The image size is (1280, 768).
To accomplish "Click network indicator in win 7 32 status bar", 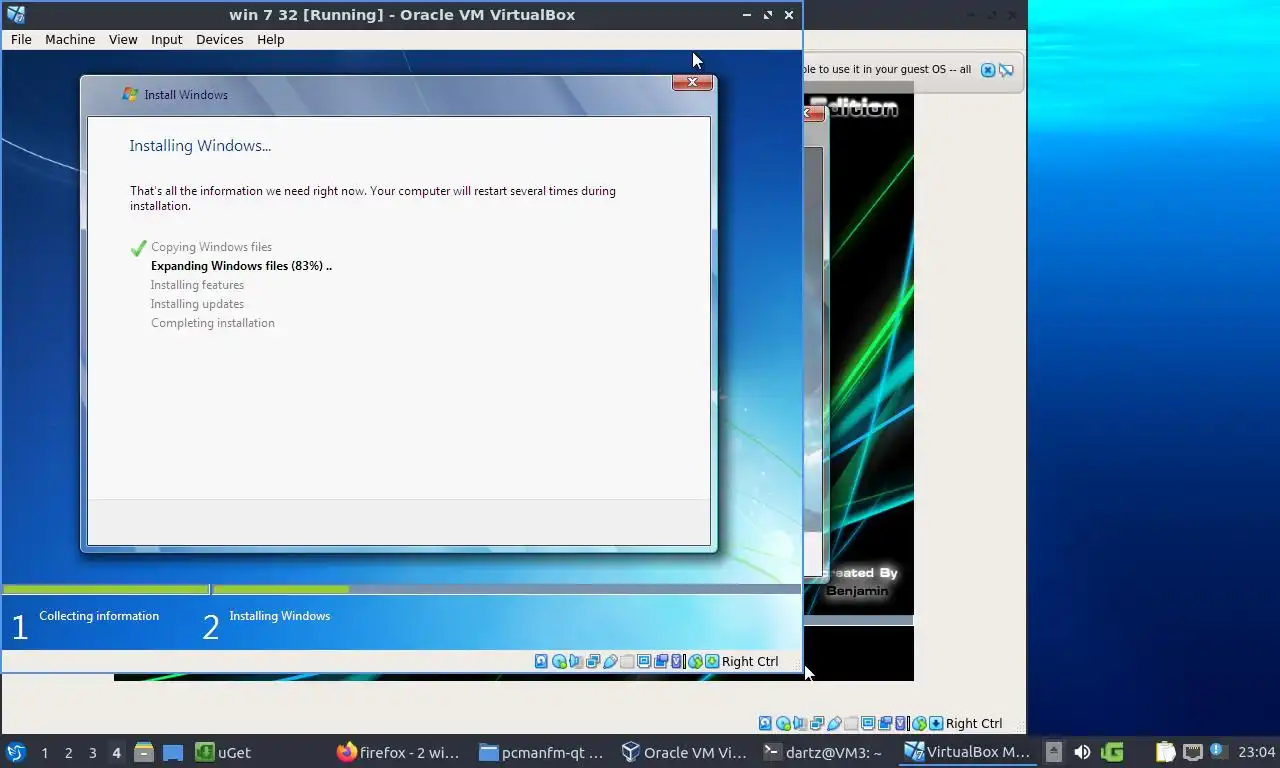I will coord(593,661).
